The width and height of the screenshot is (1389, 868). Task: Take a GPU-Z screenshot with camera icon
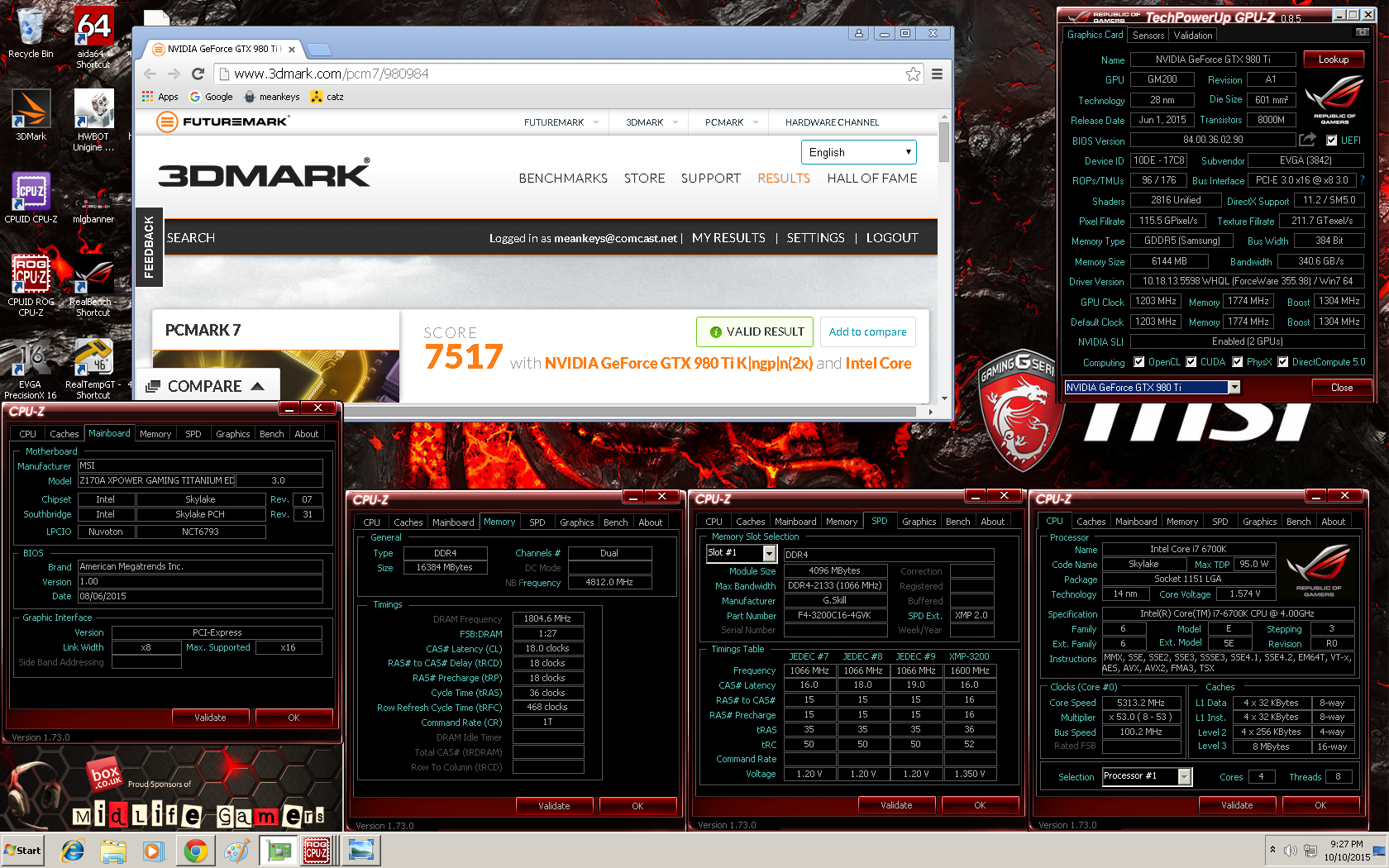[x=1361, y=32]
